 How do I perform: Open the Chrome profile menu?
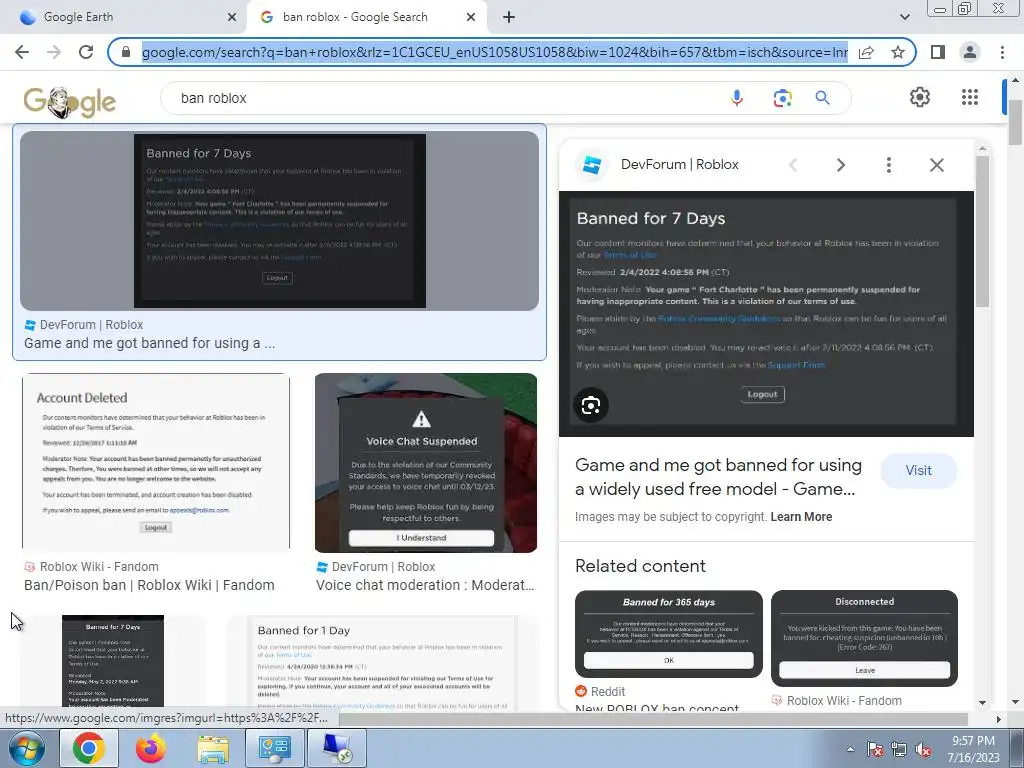pyautogui.click(x=970, y=52)
